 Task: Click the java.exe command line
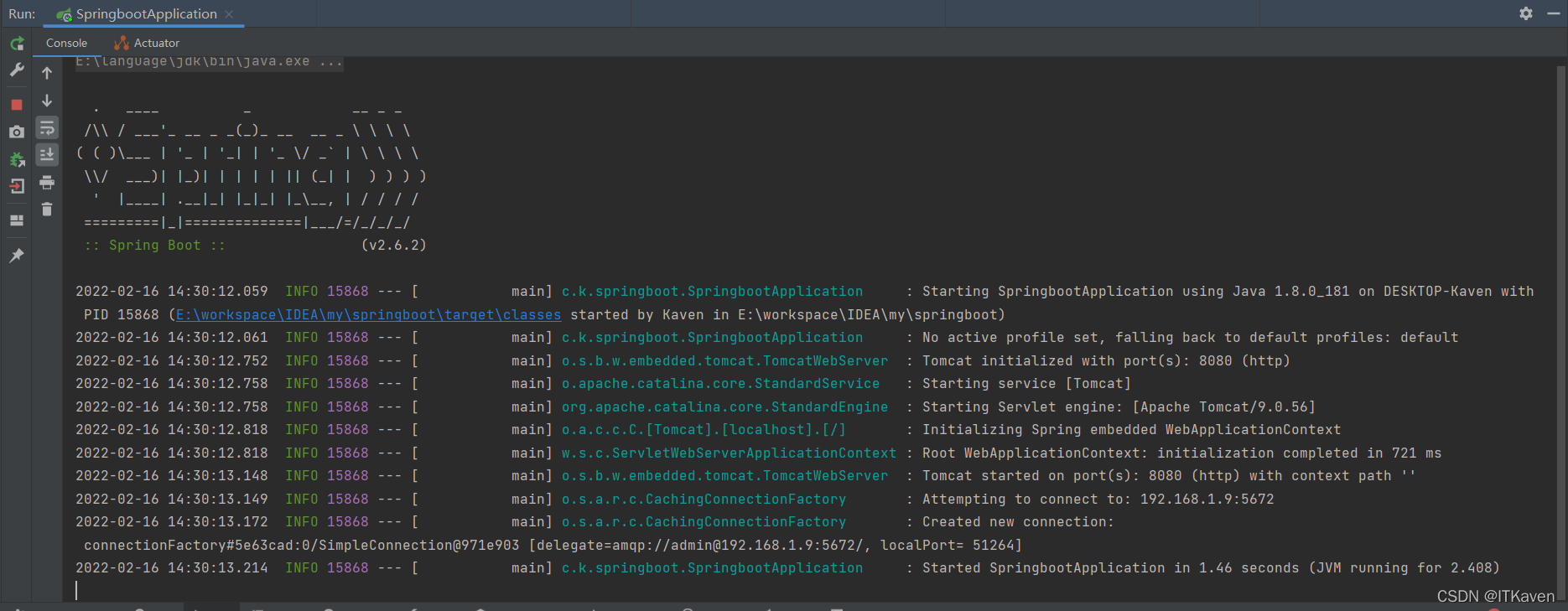click(209, 62)
